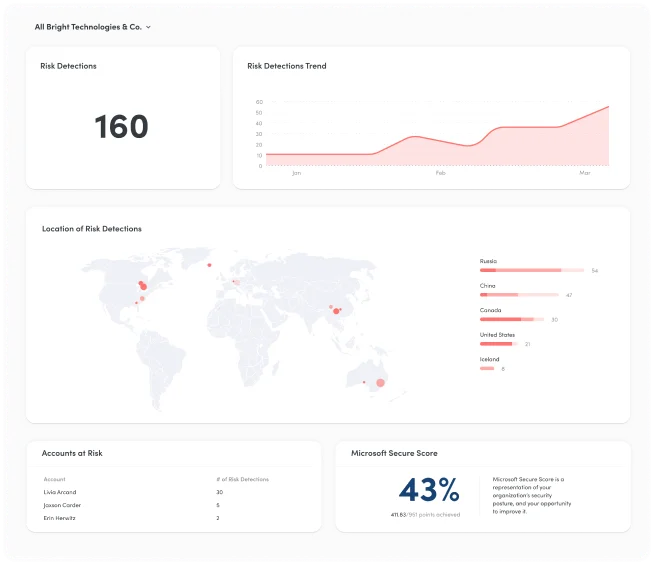Select the United States bar
Viewport: 654px width, 565px height.
coord(498,344)
